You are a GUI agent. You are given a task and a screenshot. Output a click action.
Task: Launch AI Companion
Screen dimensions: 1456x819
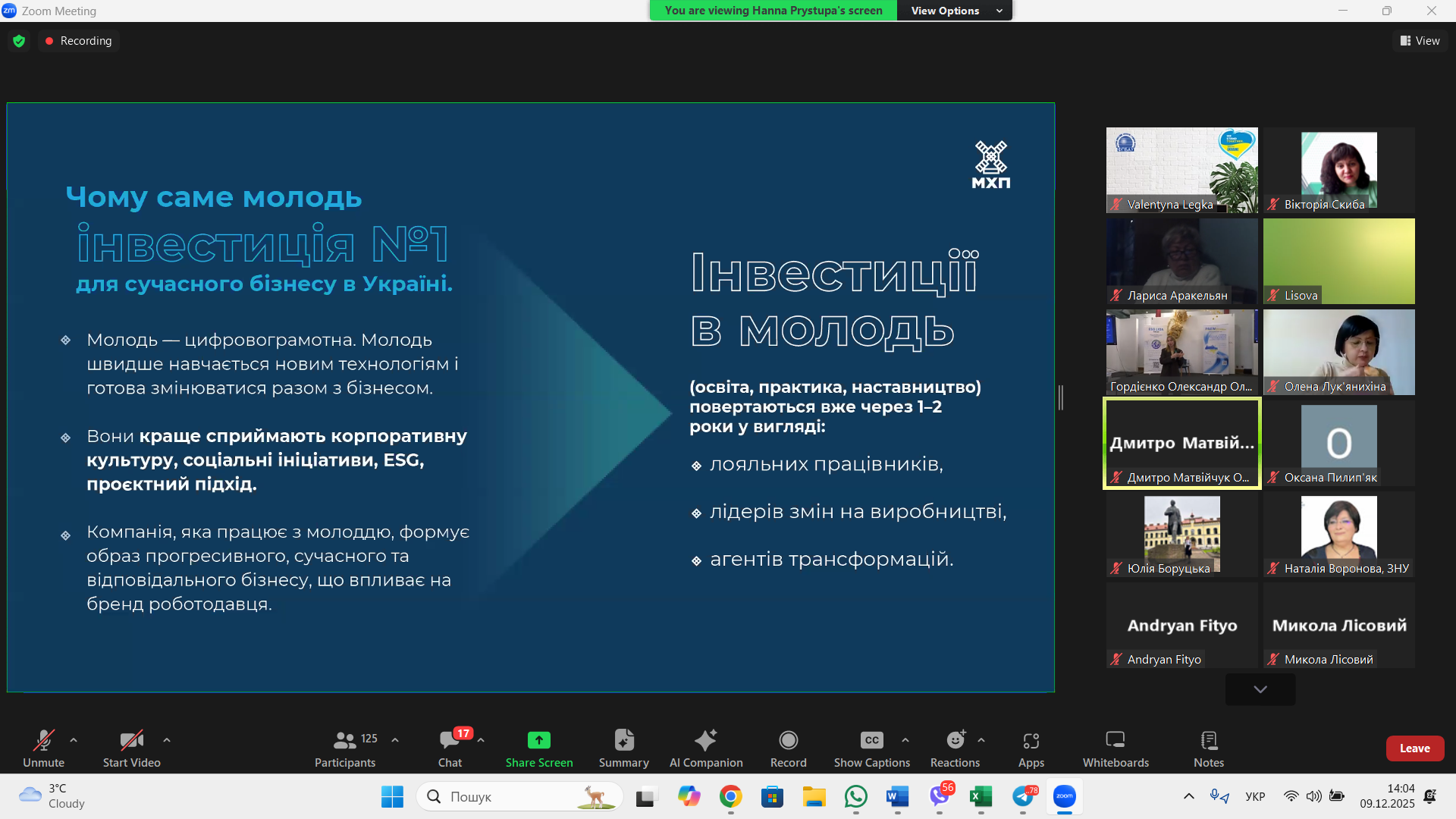tap(705, 747)
